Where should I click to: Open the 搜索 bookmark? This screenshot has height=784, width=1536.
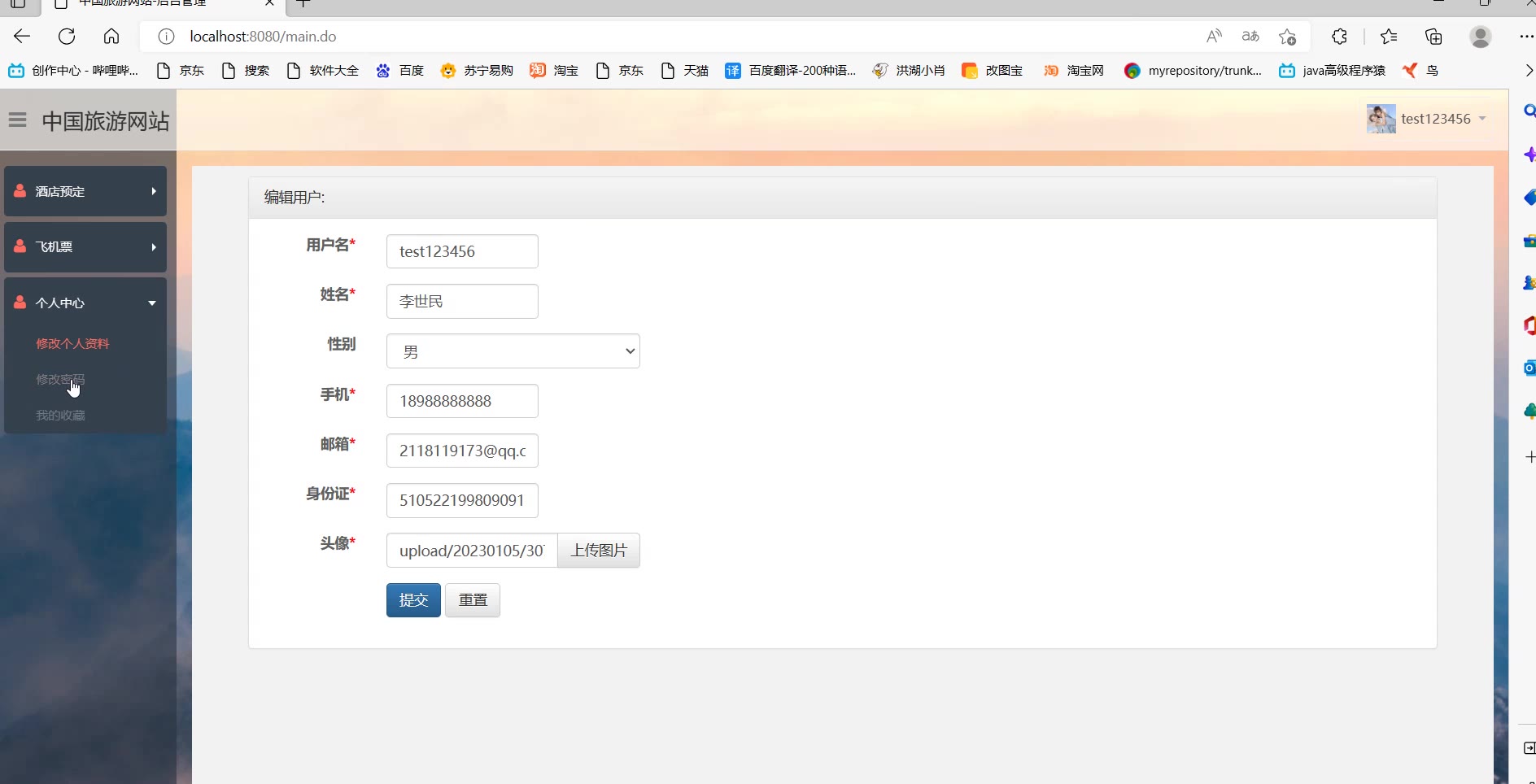[x=246, y=71]
